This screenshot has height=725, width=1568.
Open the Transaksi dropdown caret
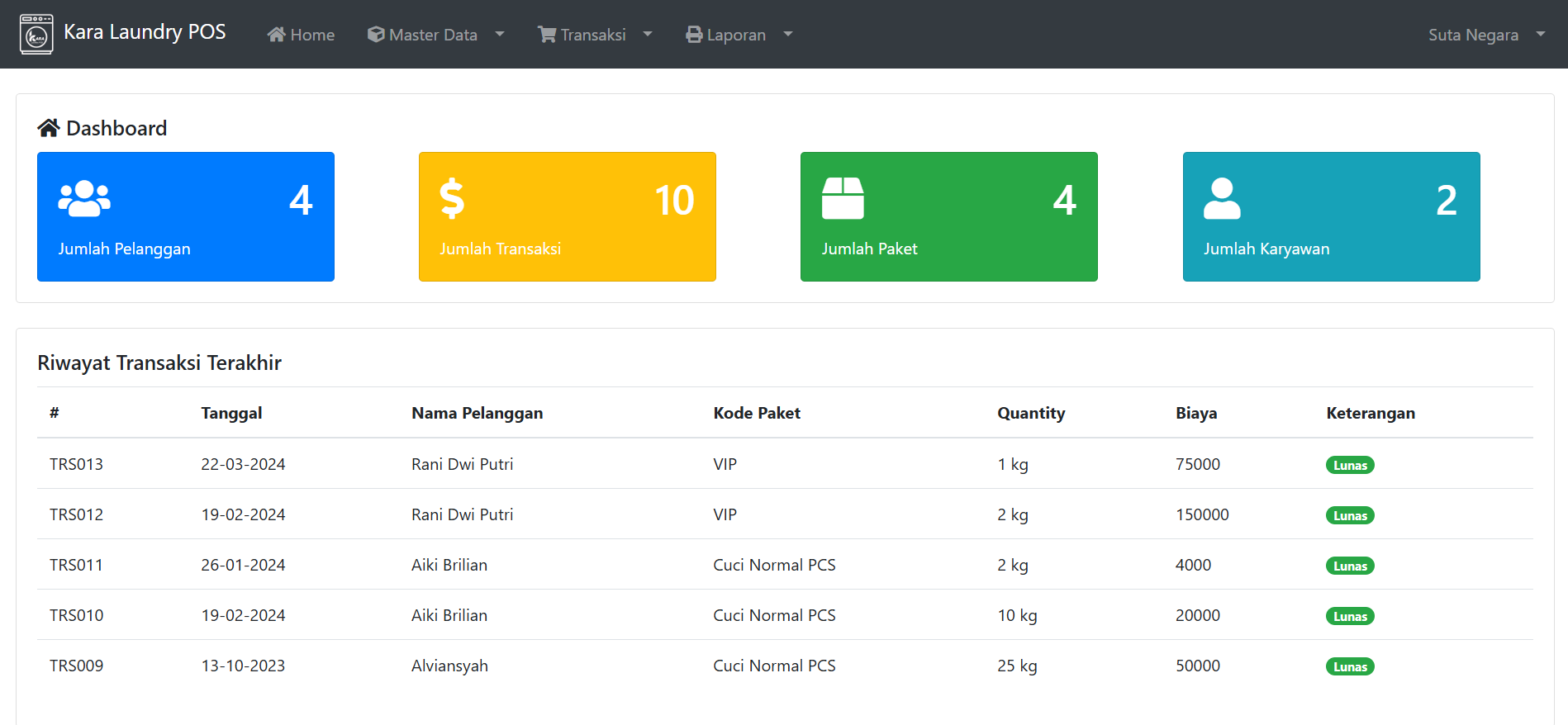coord(648,35)
